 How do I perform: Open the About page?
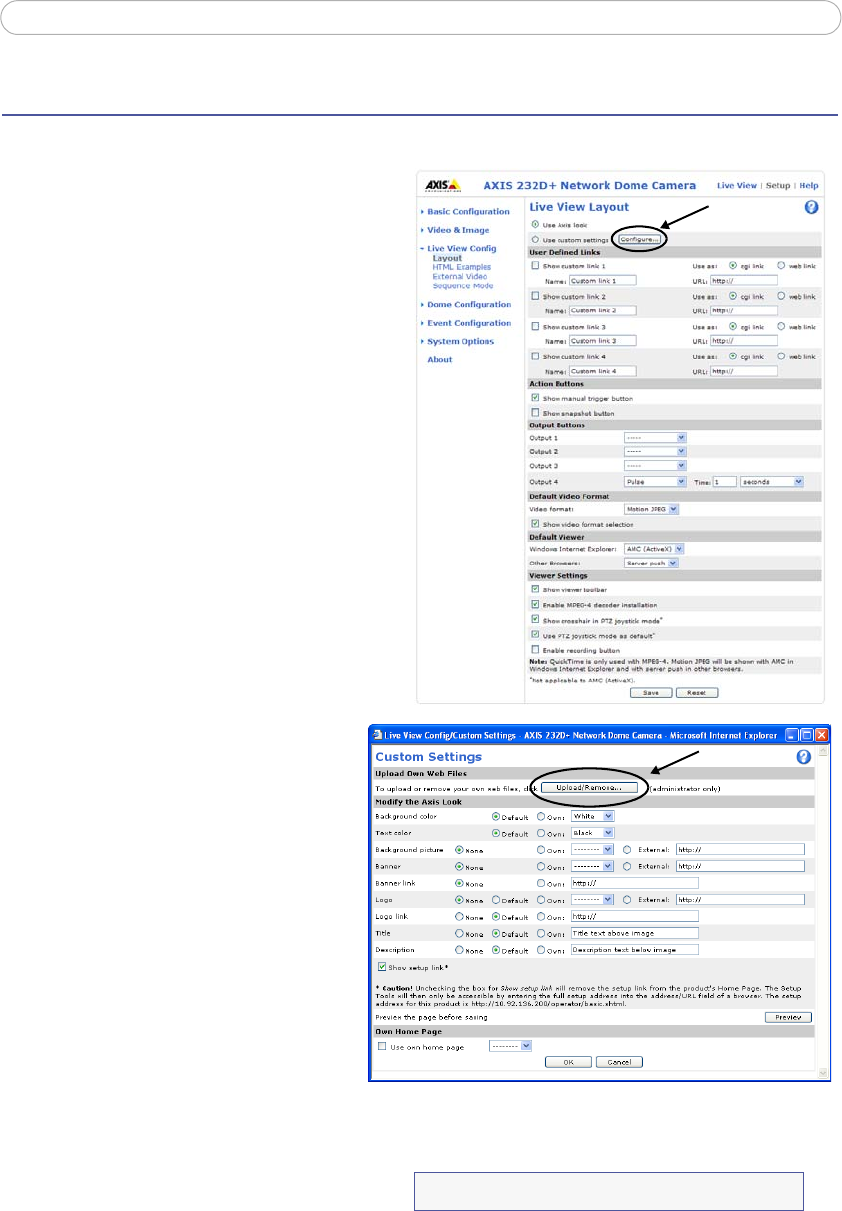439,359
